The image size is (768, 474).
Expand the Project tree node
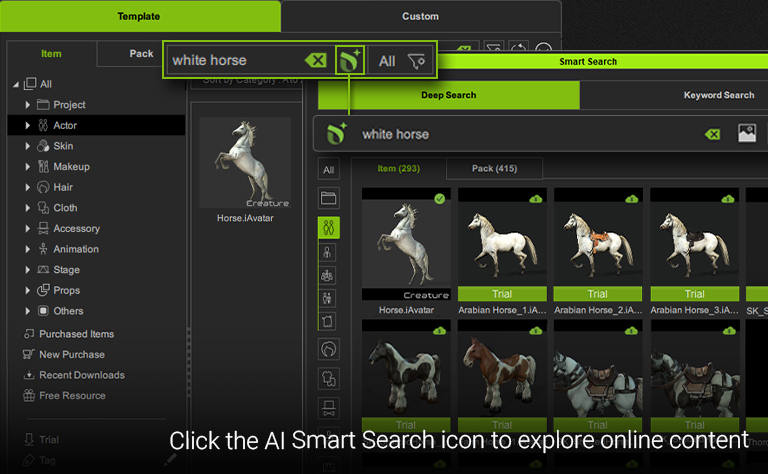point(28,105)
